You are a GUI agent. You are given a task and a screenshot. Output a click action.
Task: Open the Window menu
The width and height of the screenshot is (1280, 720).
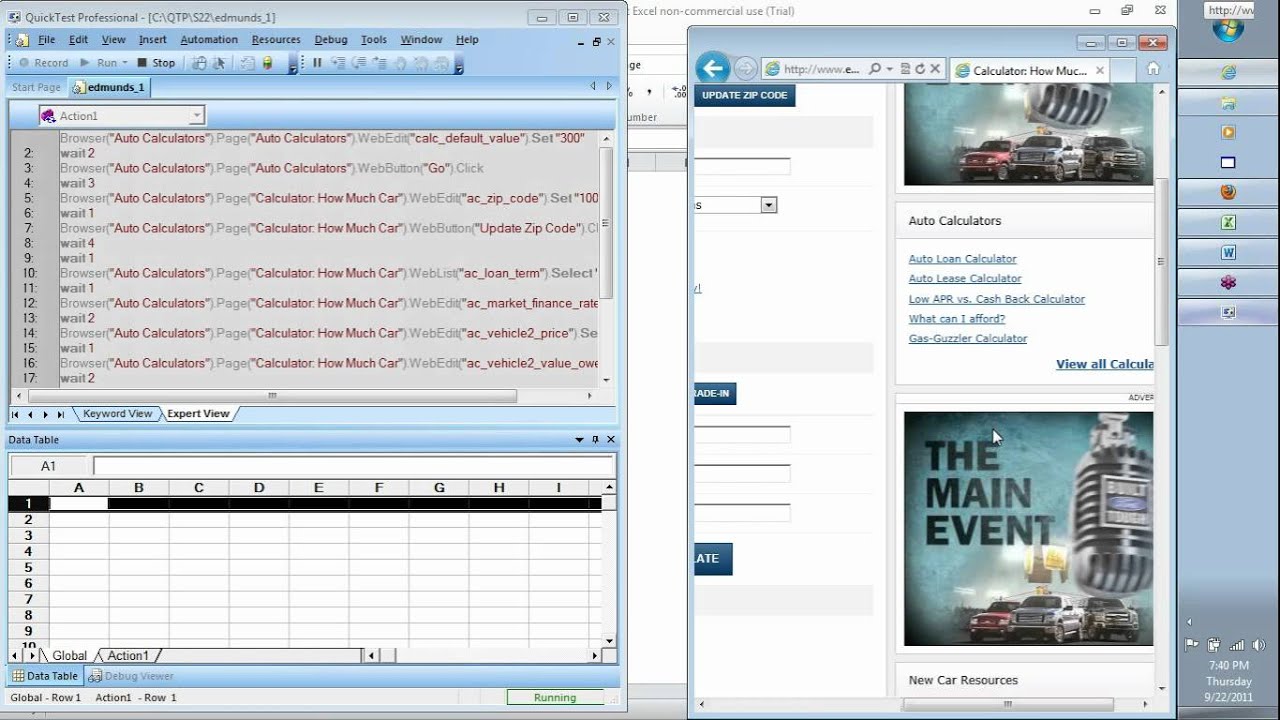(x=421, y=40)
